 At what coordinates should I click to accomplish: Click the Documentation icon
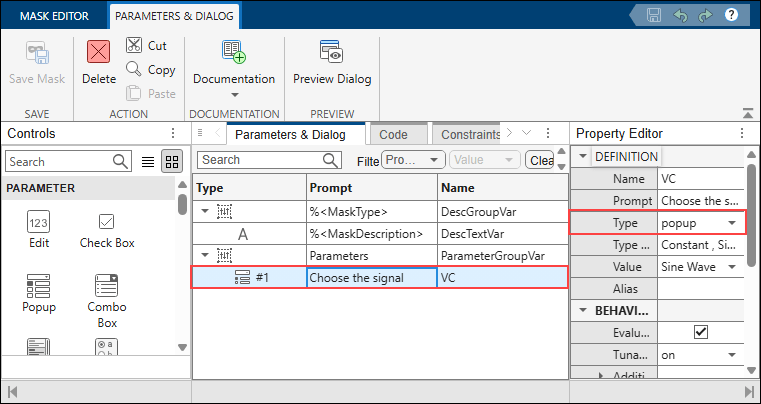[234, 51]
